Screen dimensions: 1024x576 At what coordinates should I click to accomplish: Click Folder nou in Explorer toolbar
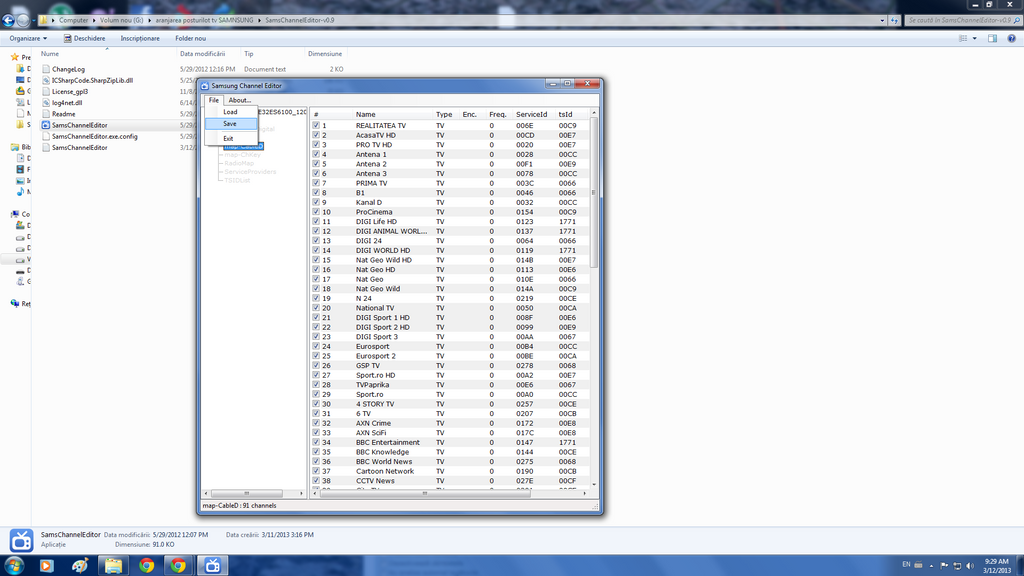coord(190,39)
